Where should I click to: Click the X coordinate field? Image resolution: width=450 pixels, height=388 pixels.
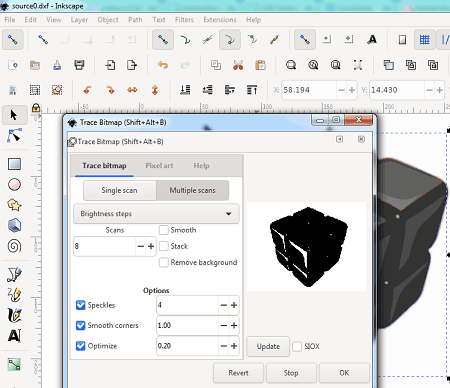(x=309, y=90)
